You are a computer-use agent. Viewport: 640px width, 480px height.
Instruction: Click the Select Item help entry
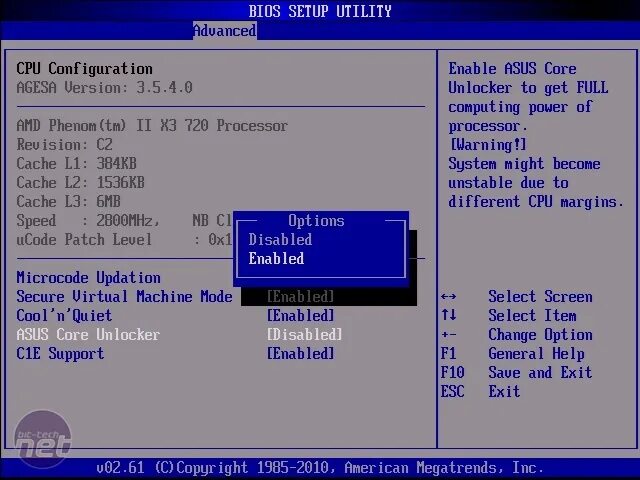(x=532, y=316)
